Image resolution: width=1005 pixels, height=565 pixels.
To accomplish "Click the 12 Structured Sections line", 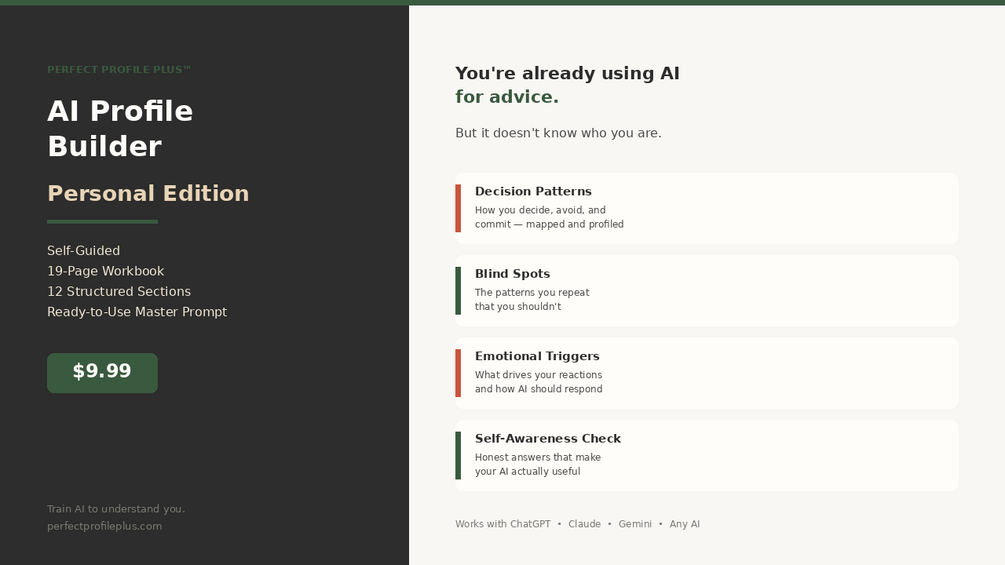I will pyautogui.click(x=119, y=291).
